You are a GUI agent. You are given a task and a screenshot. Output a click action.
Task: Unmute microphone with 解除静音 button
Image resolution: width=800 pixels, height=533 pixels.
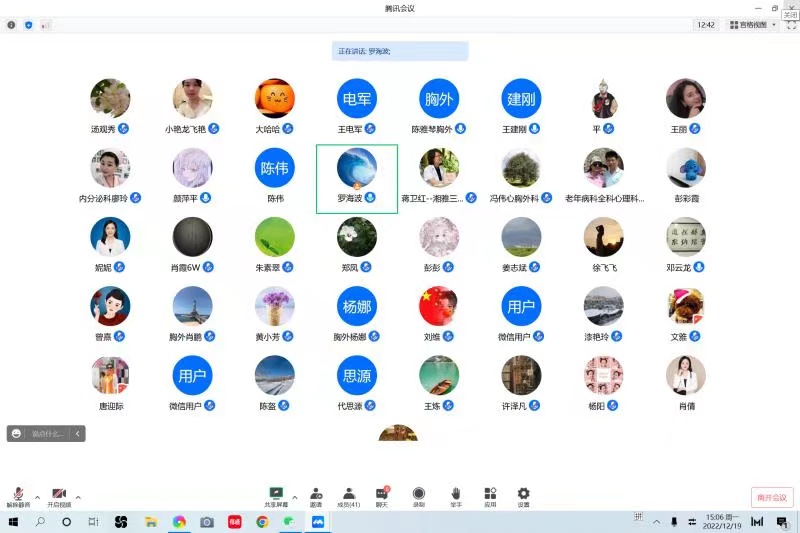[18, 496]
